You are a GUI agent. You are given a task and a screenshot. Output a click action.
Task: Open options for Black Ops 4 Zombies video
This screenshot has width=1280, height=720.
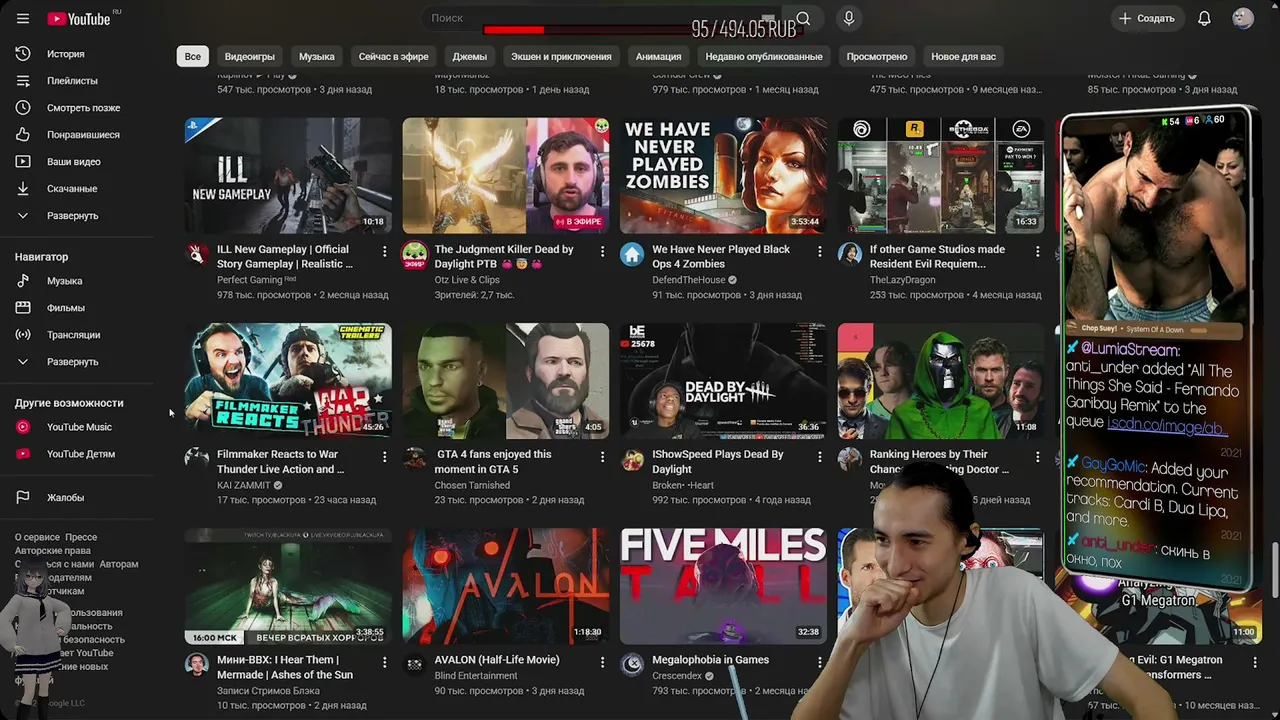(820, 252)
